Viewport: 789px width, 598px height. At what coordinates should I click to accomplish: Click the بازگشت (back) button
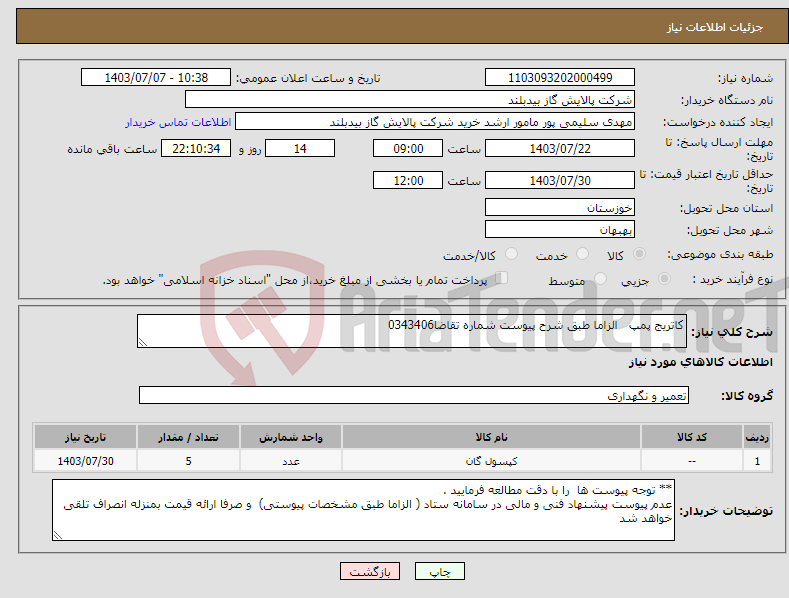click(x=370, y=571)
